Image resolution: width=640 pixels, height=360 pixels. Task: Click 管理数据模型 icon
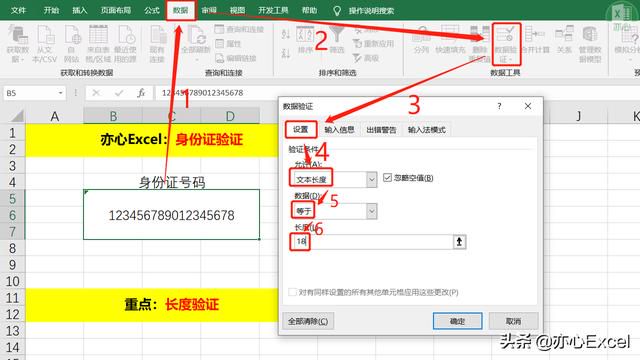[590, 44]
